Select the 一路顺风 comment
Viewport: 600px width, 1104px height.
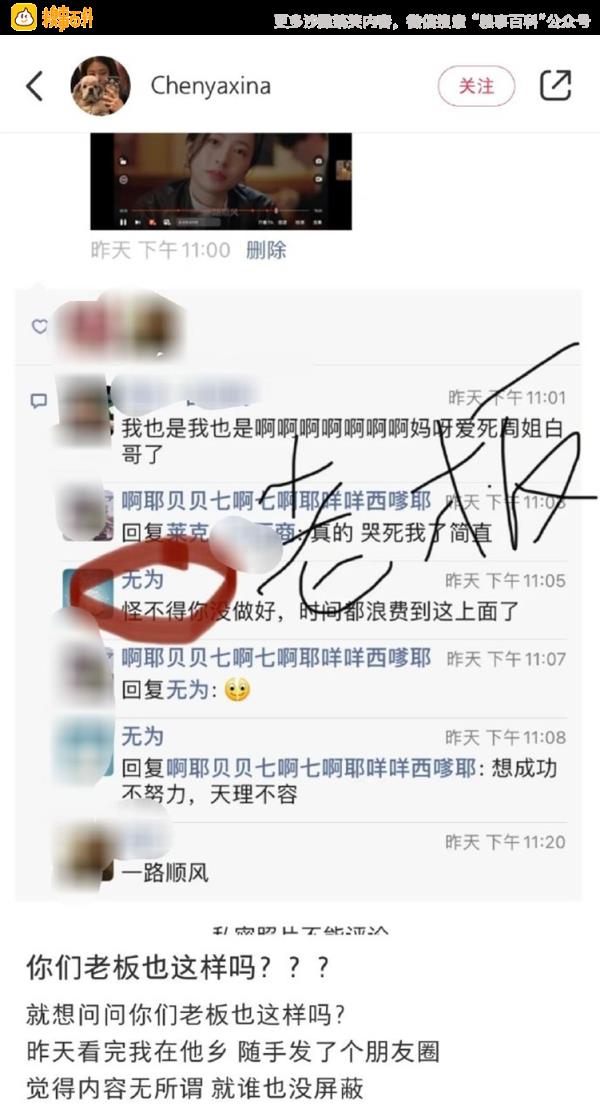click(x=165, y=874)
